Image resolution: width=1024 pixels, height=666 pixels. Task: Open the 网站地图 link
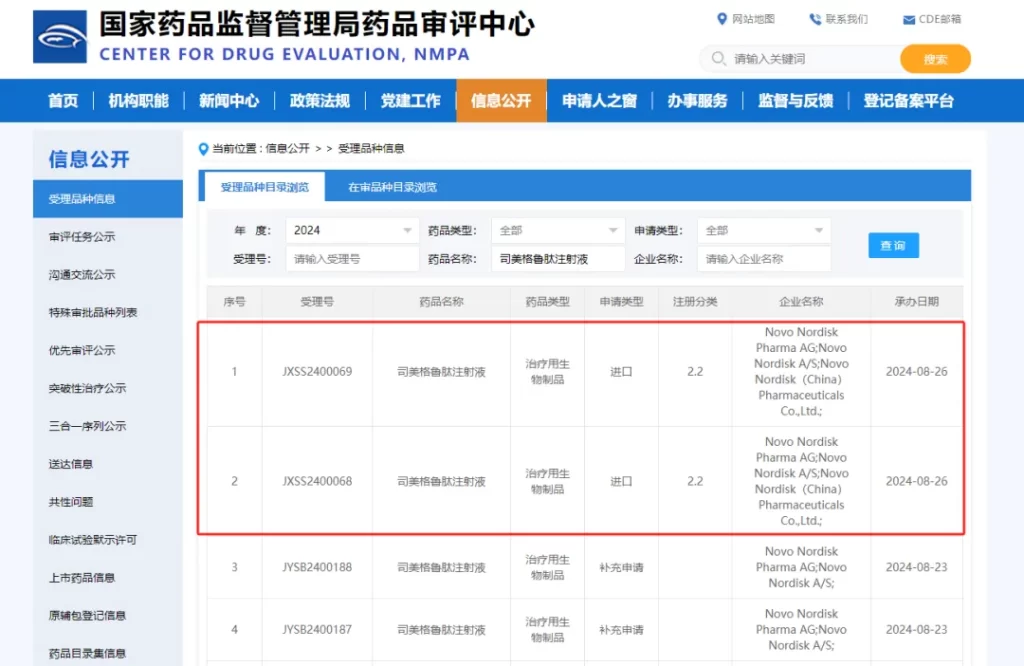pyautogui.click(x=753, y=19)
